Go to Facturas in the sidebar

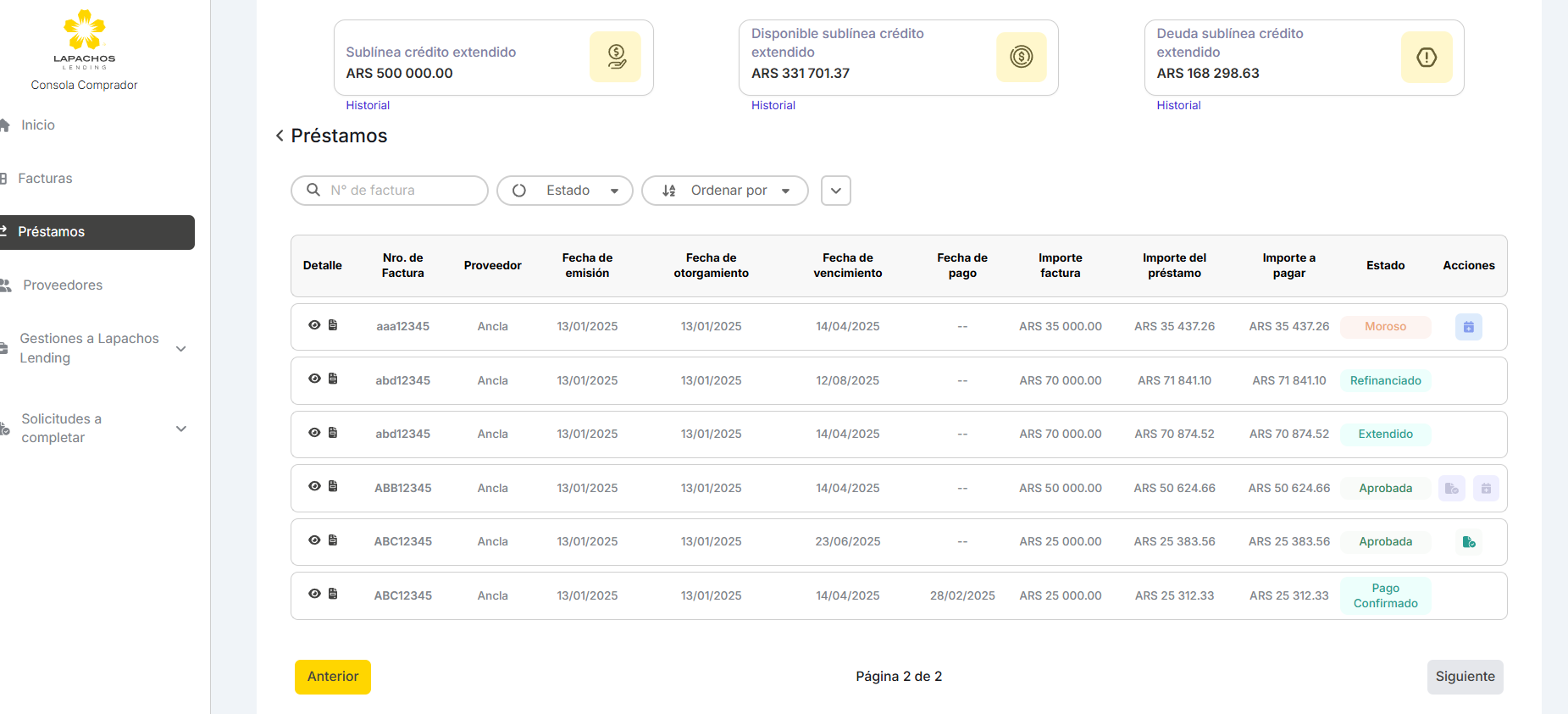point(45,179)
